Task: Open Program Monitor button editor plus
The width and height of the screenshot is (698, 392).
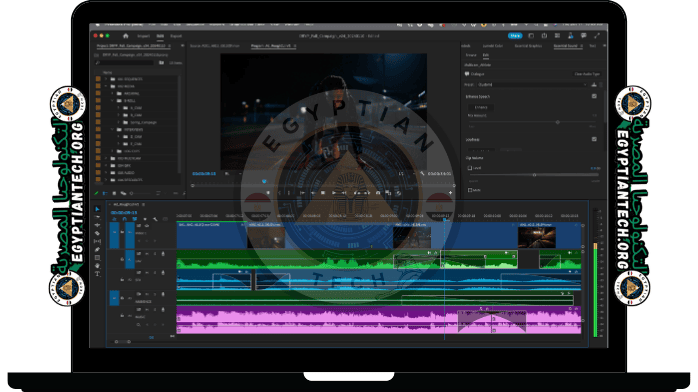Action: 450,193
